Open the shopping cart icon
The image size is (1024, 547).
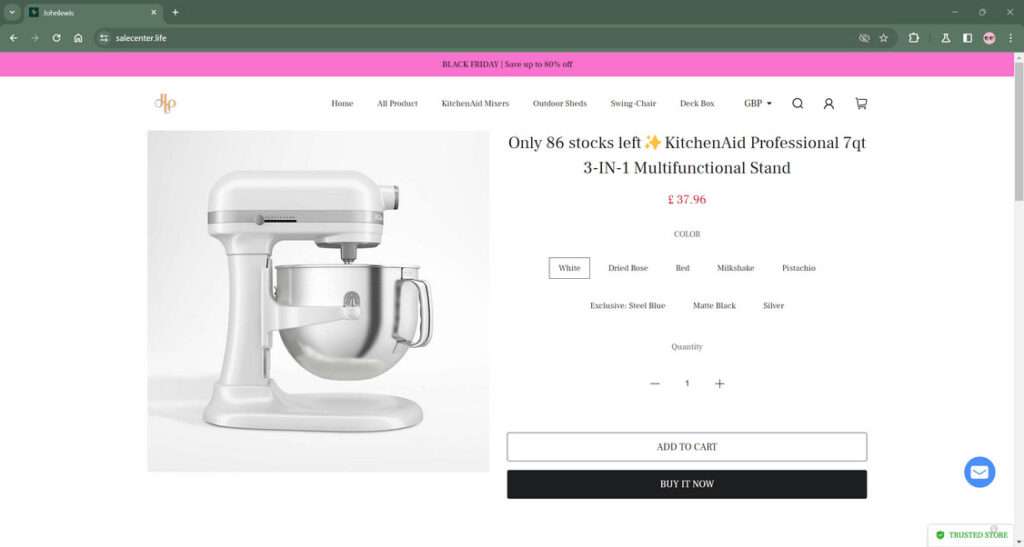click(861, 103)
